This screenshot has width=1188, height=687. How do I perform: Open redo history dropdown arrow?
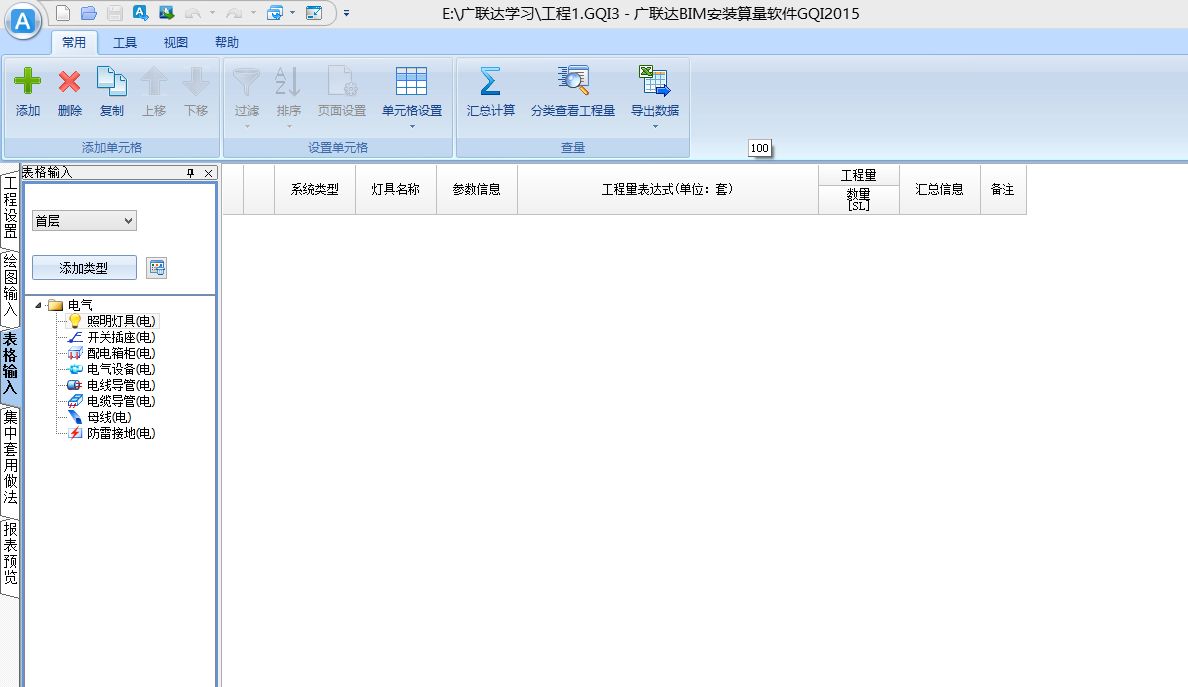pos(253,13)
